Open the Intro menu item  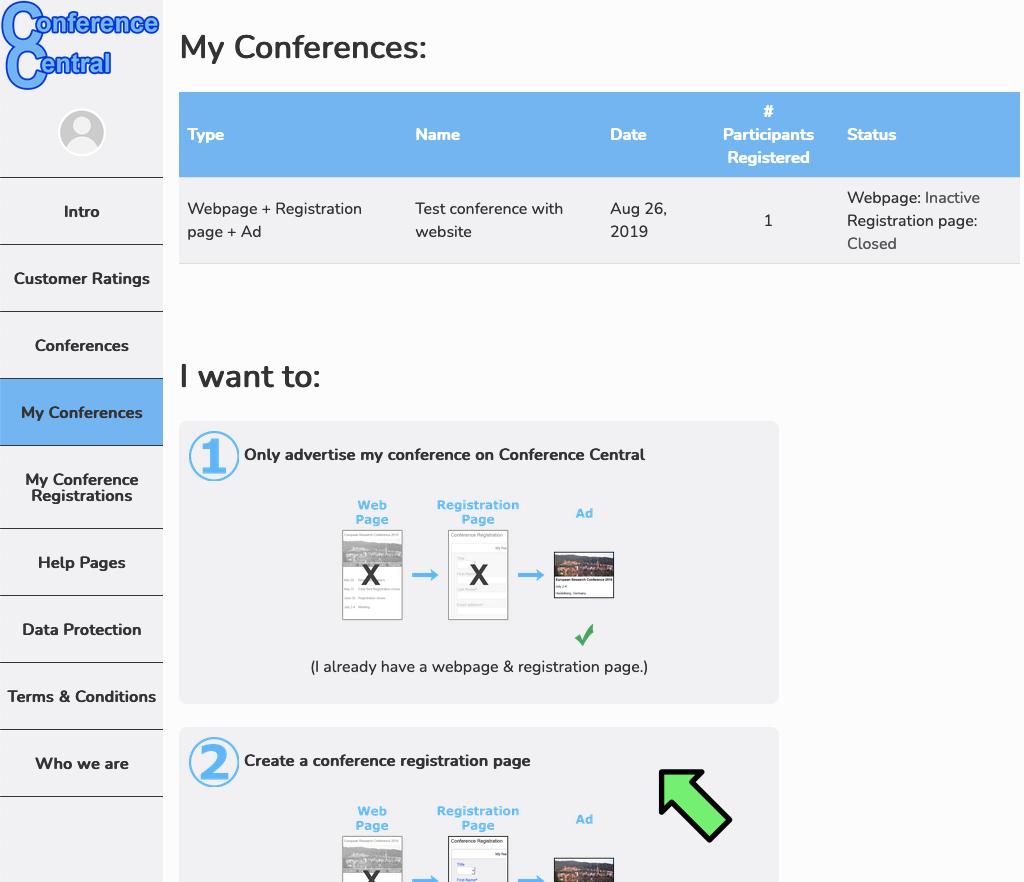pyautogui.click(x=82, y=212)
